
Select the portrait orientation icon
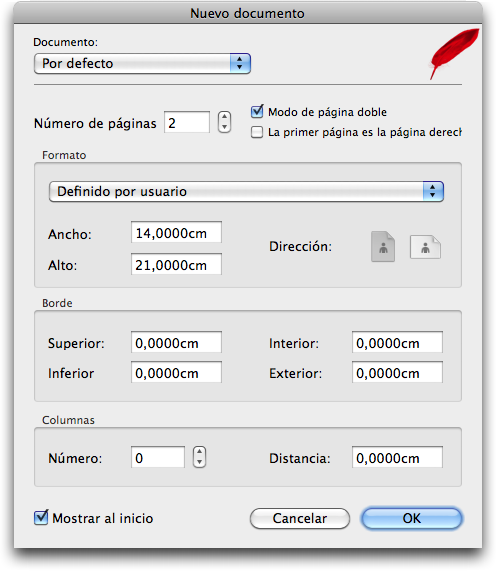click(x=383, y=247)
